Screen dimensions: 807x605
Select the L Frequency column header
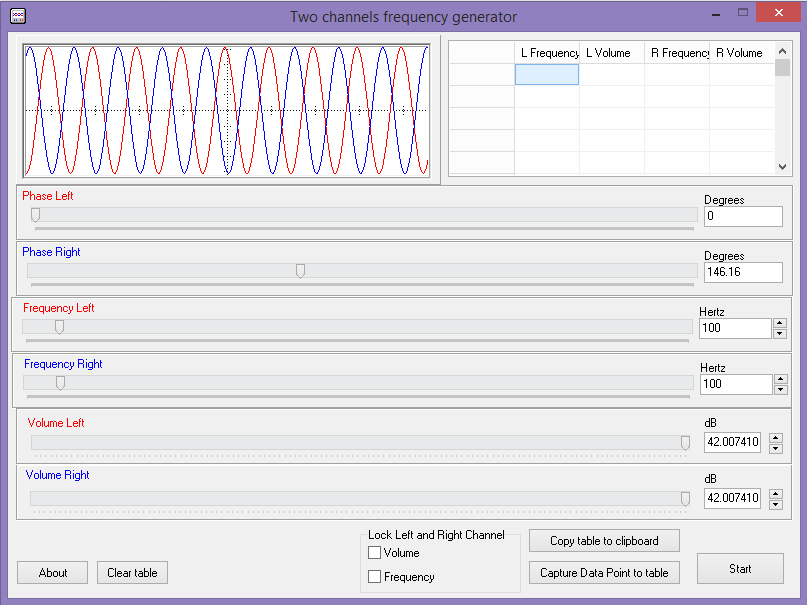[x=547, y=52]
